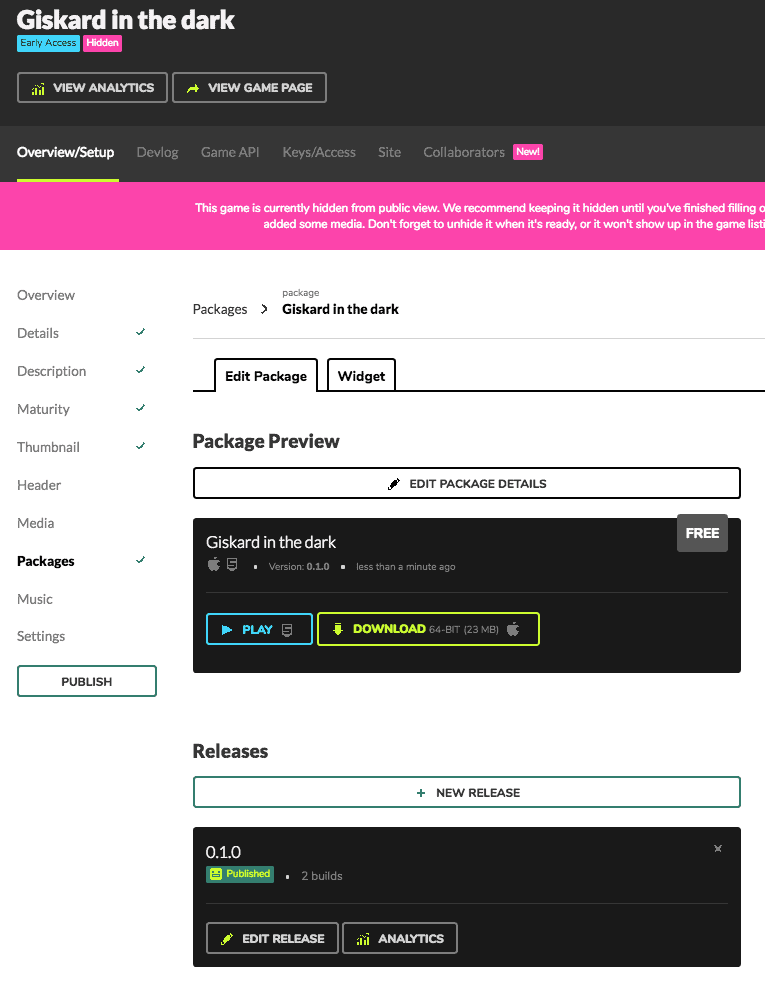Open the View Analytics button

pyautogui.click(x=92, y=87)
